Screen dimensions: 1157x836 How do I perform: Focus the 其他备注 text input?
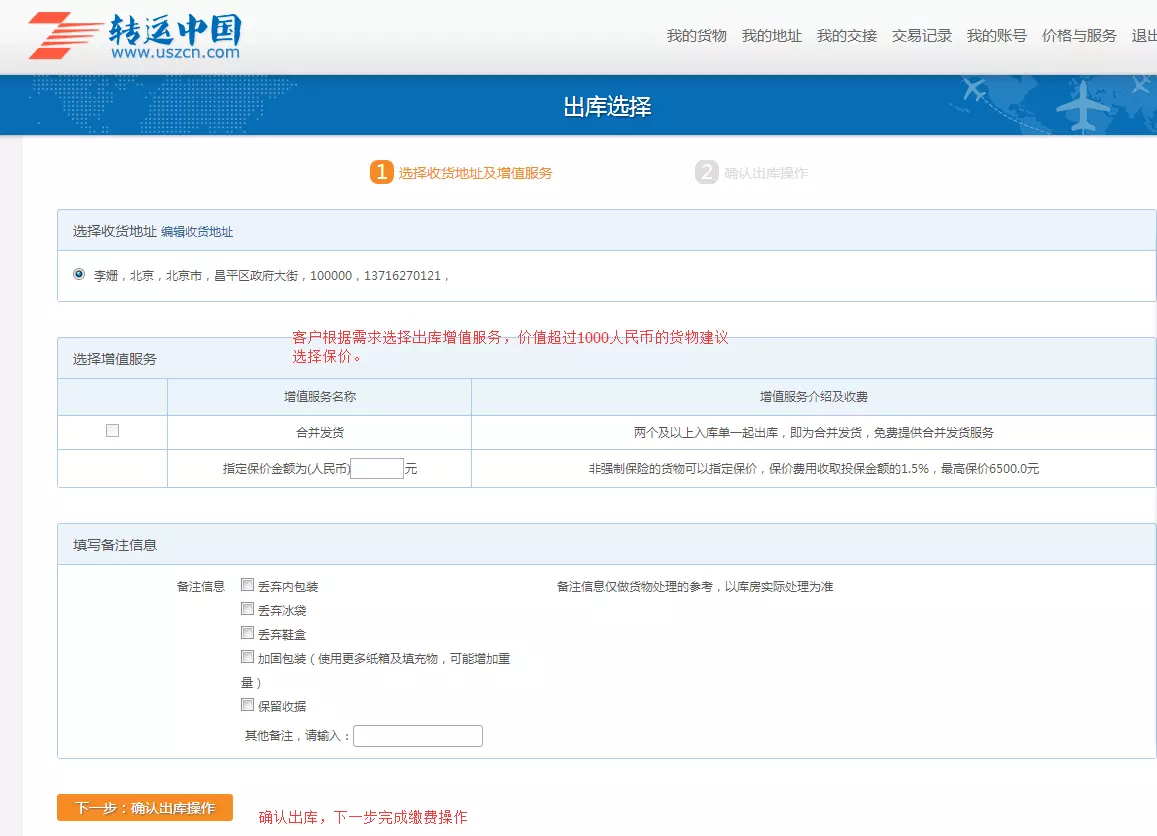click(418, 736)
